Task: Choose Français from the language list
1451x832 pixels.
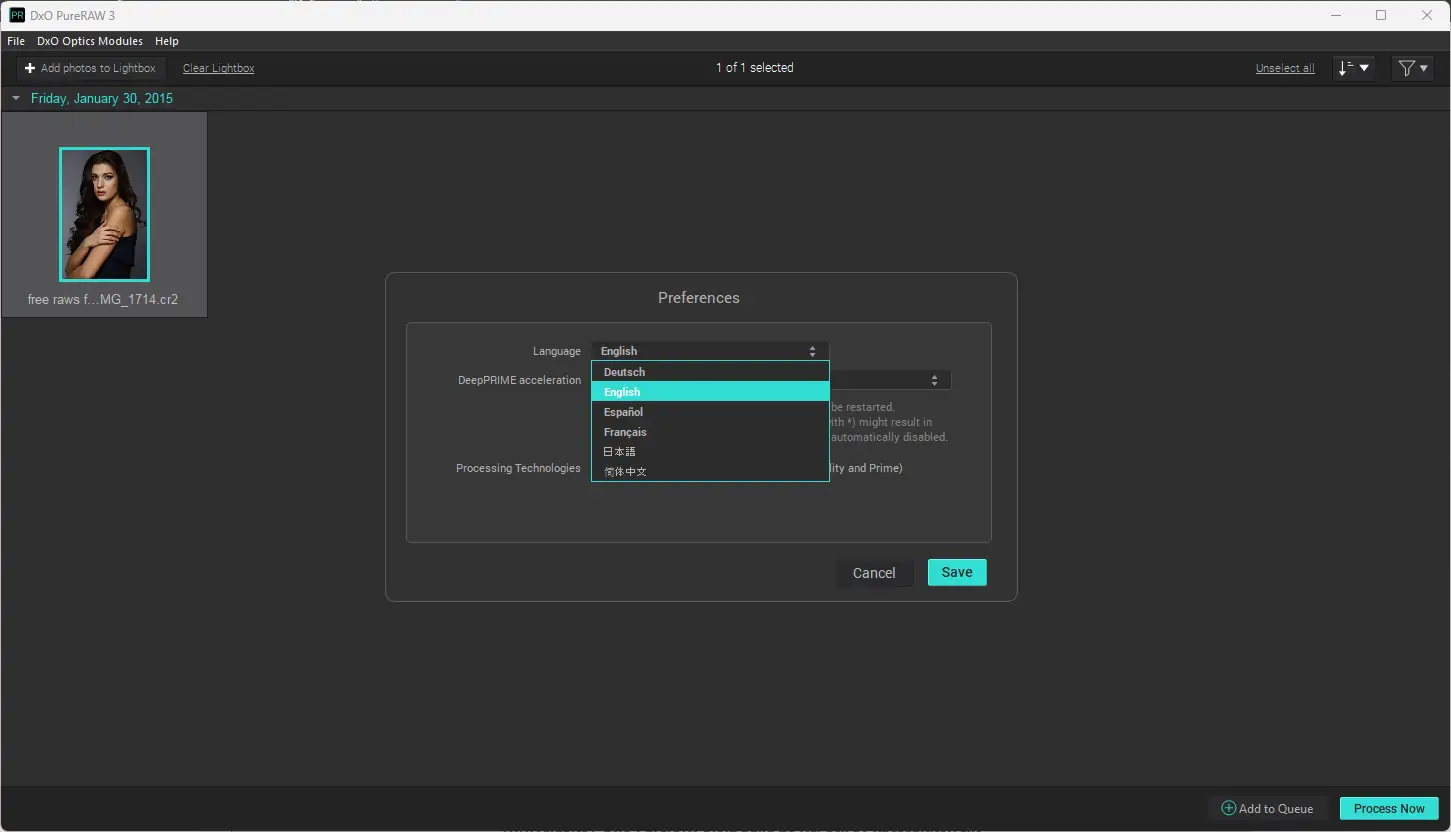Action: click(x=710, y=432)
